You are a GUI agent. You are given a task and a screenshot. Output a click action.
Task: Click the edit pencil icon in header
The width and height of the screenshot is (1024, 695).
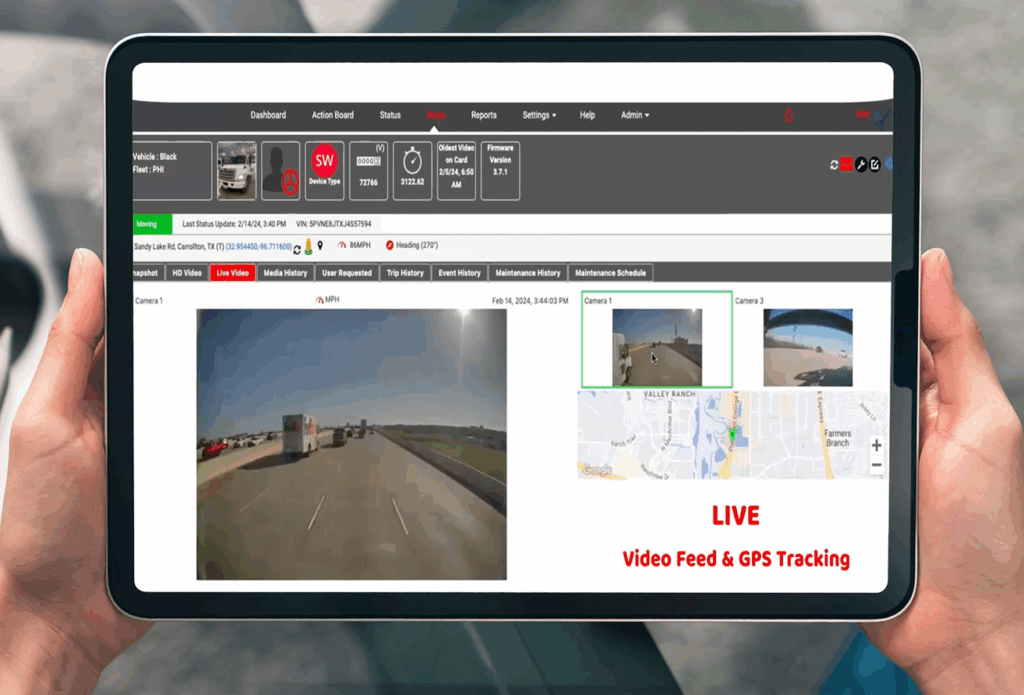[x=875, y=164]
